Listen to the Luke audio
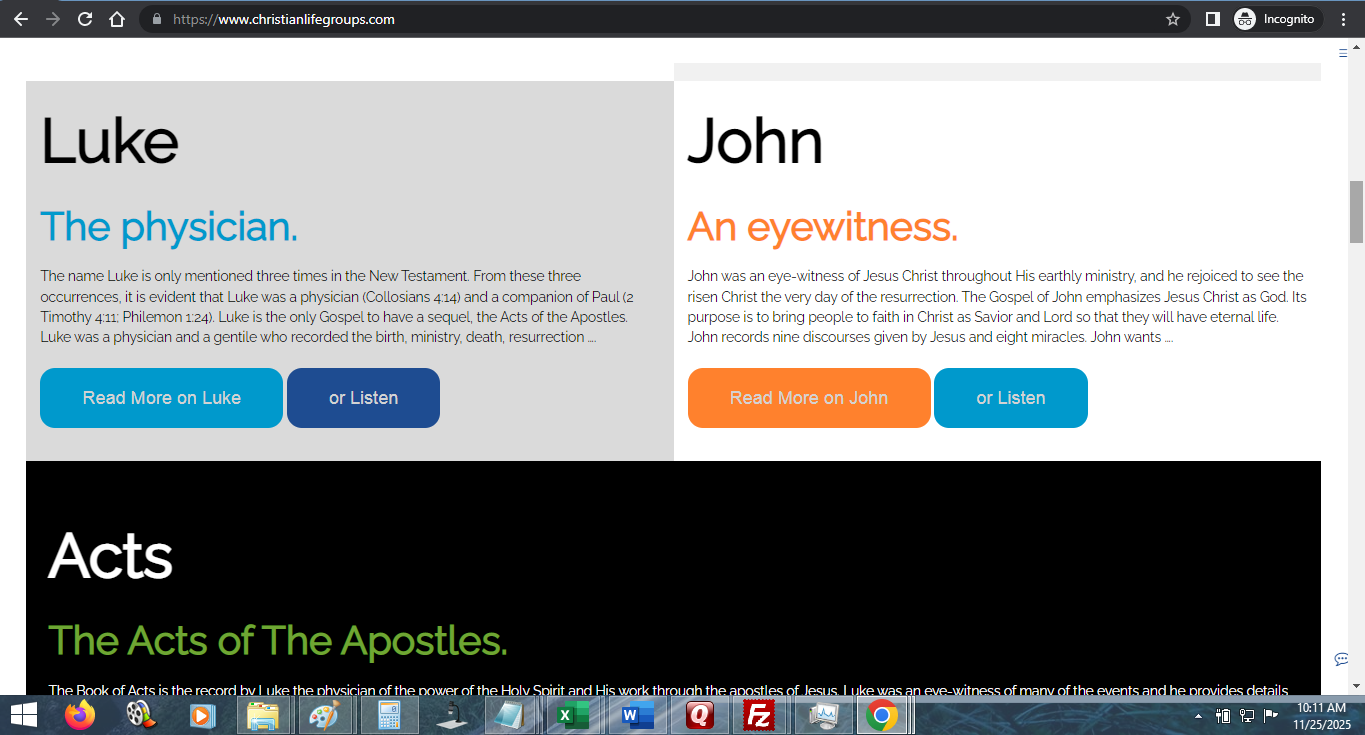Screen dimensions: 1365x735 [x=363, y=398]
